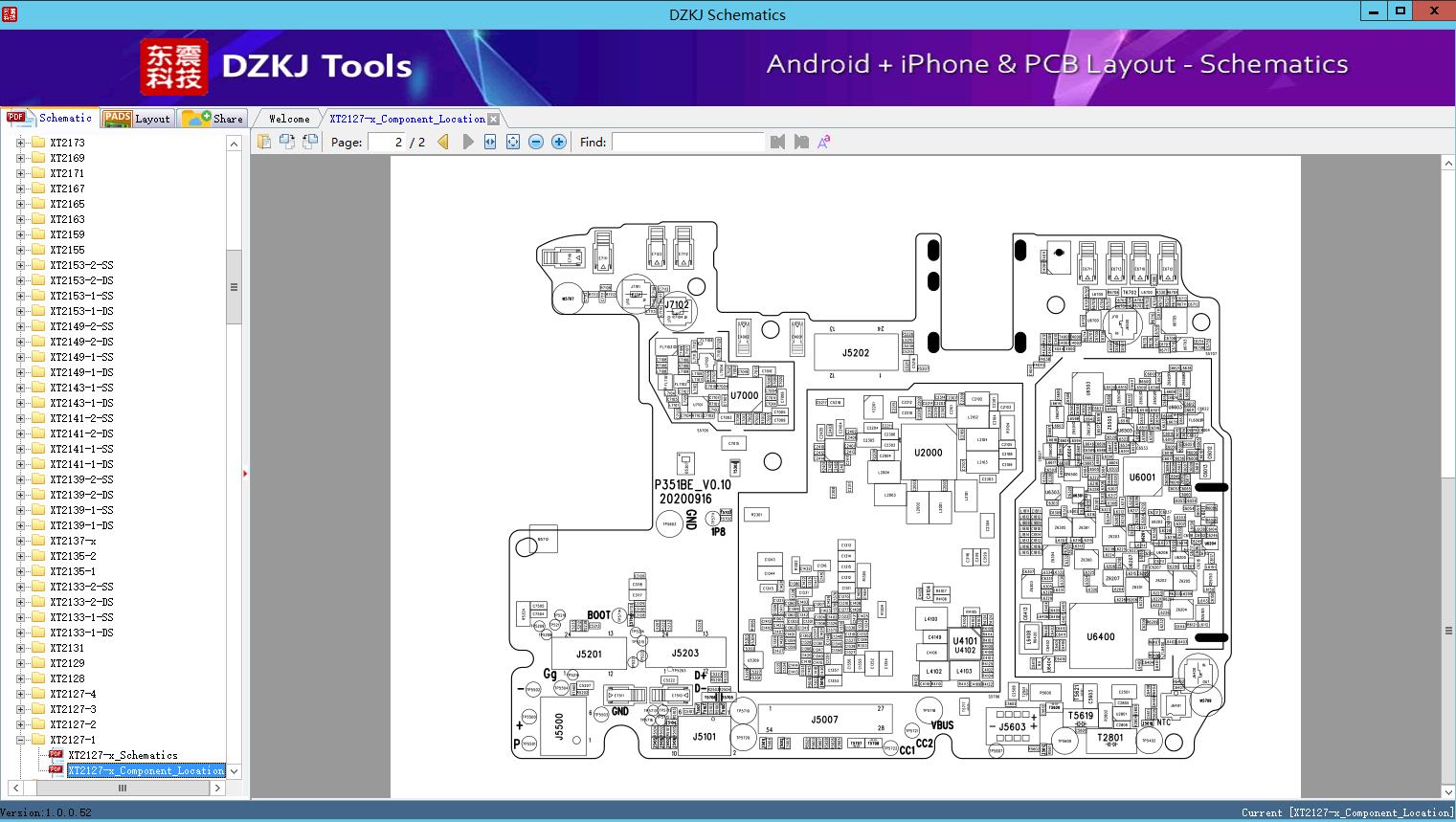Open the Share tab
Viewport: 1456px width, 822px height.
(x=213, y=119)
